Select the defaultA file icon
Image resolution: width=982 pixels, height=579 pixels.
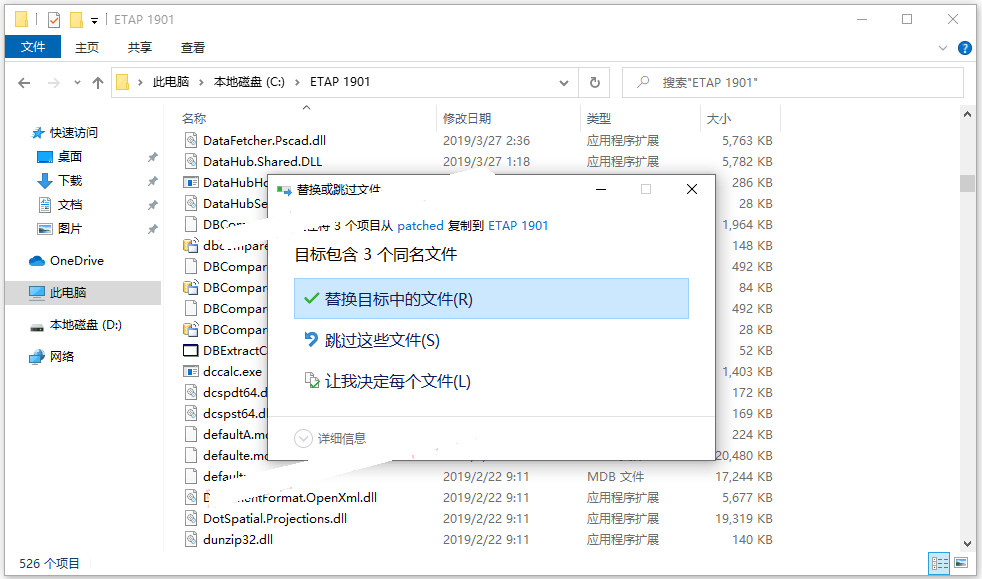[191, 434]
